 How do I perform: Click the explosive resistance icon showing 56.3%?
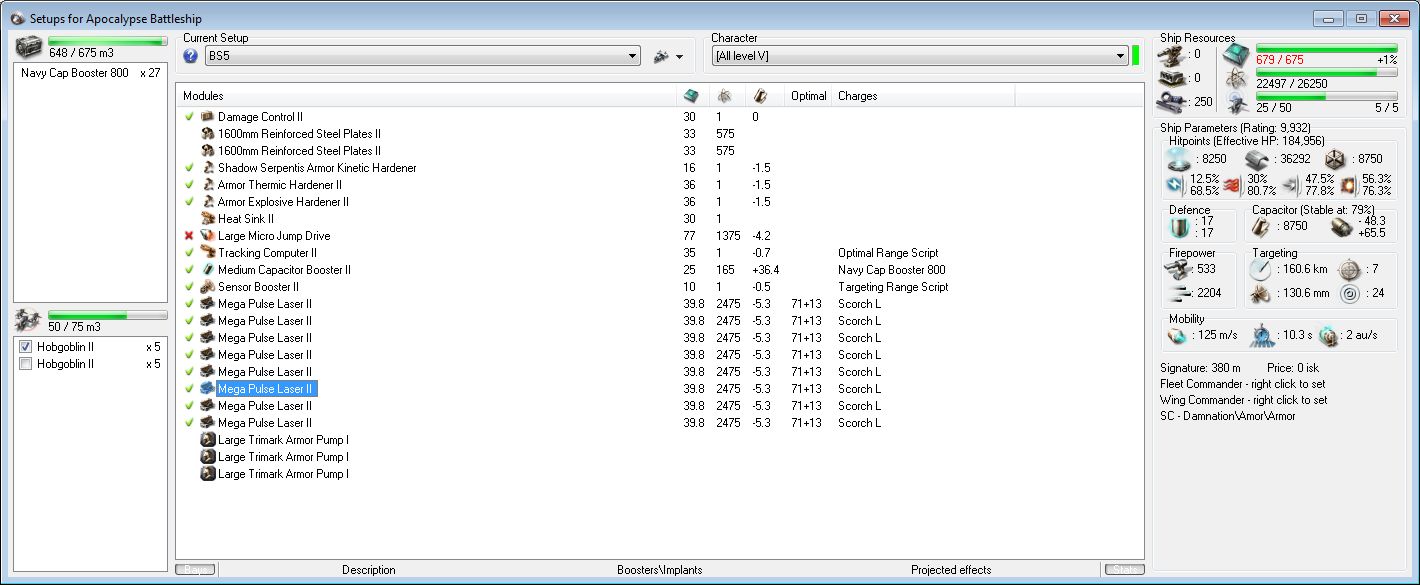click(x=1348, y=185)
